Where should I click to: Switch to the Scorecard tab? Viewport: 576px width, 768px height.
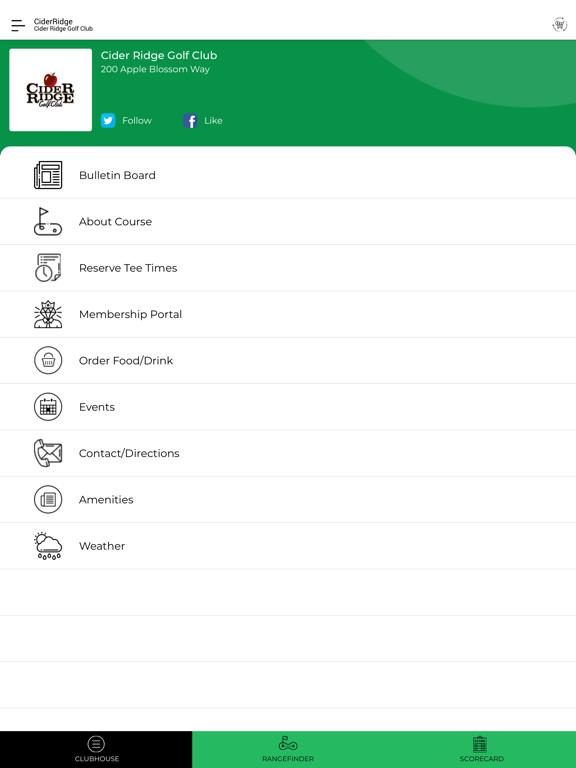pos(480,749)
